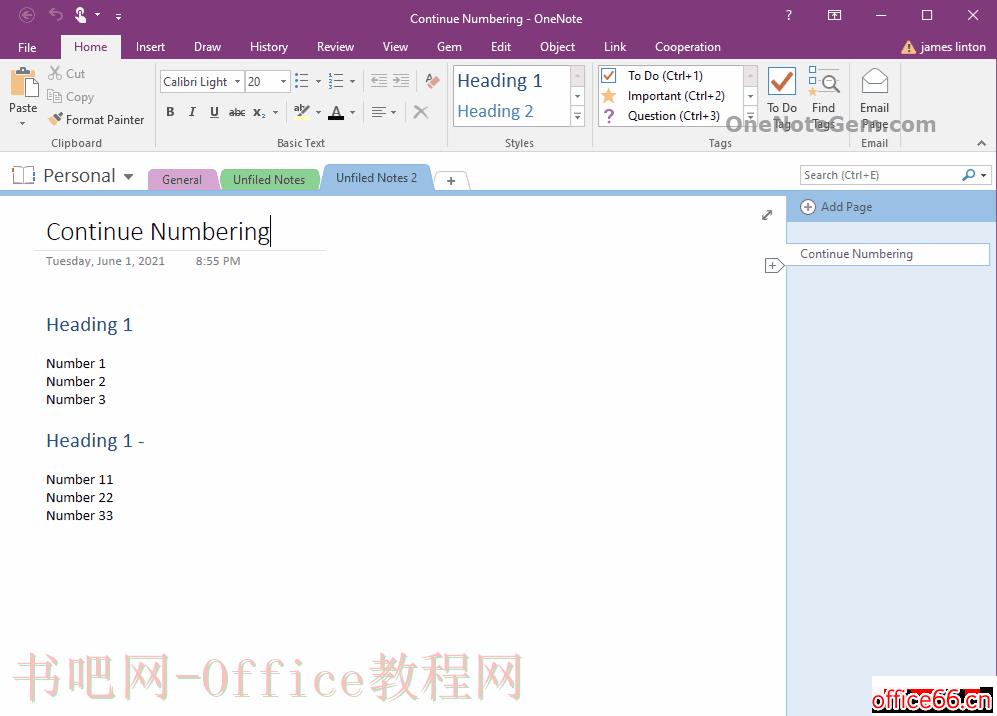Viewport: 997px width, 716px height.
Task: Apply bullet list formatting
Action: pos(302,81)
